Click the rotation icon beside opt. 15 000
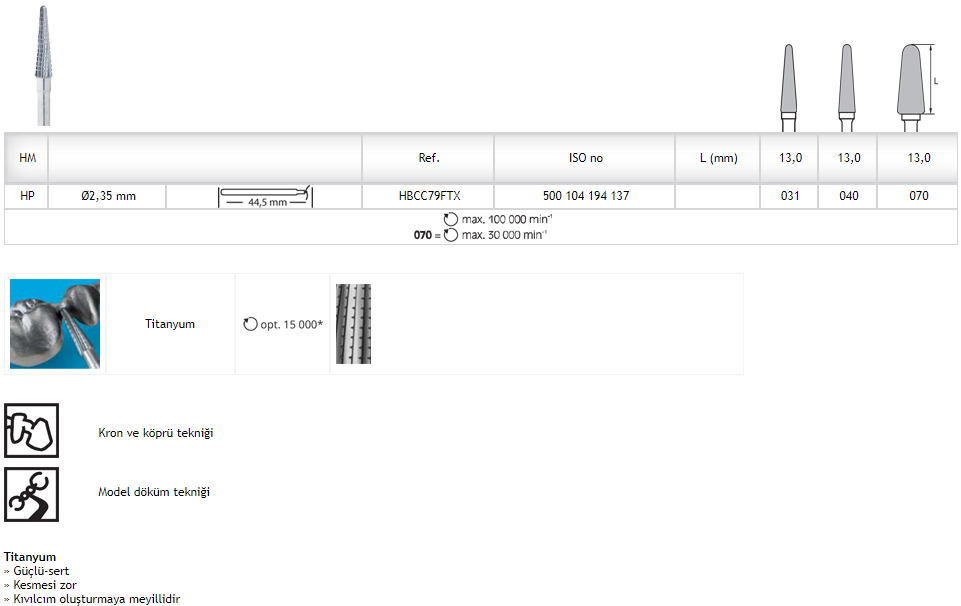The image size is (961, 606). 251,325
